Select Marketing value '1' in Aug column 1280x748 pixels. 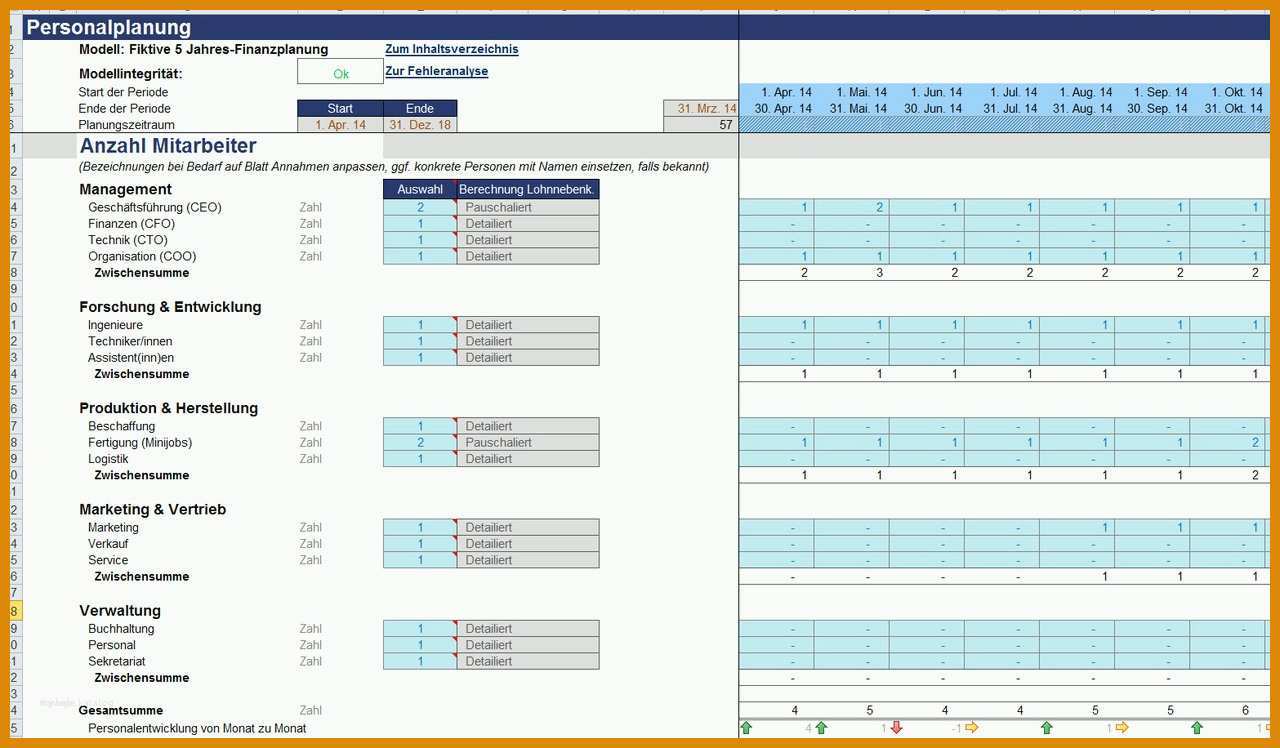tap(1077, 527)
